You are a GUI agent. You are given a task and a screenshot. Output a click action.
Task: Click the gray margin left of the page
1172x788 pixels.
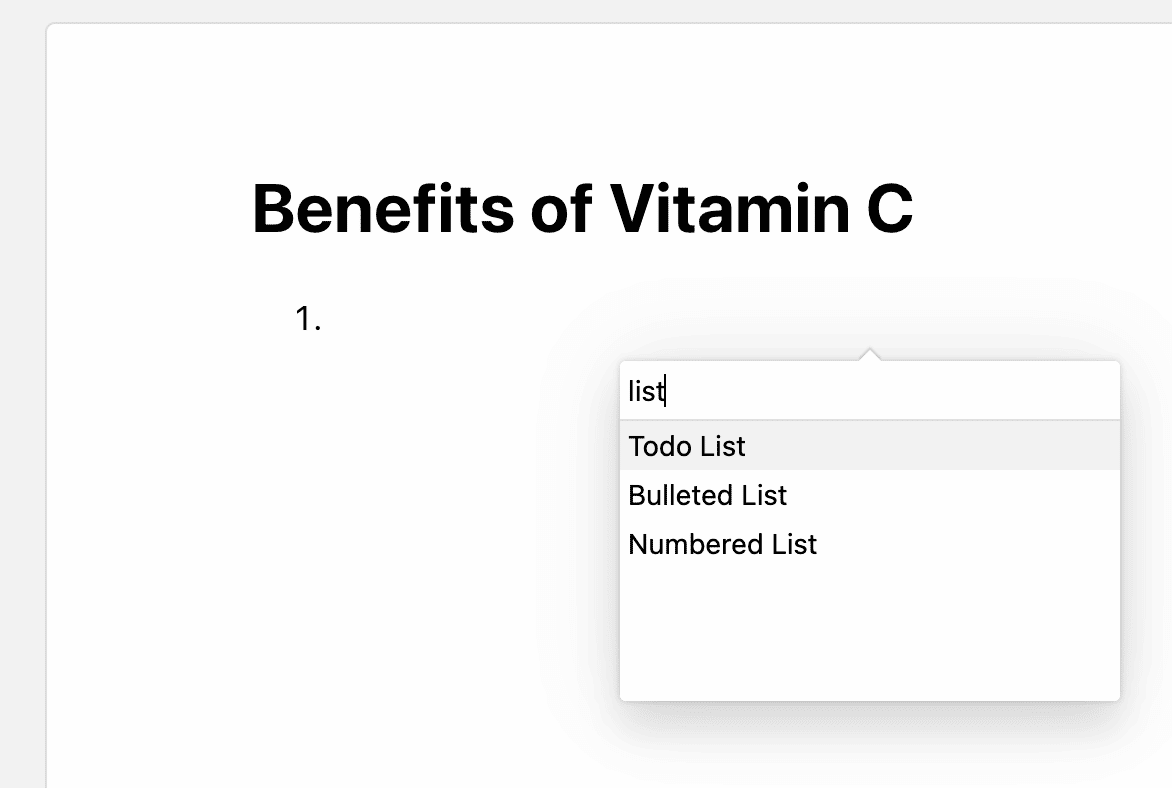(x=22, y=400)
